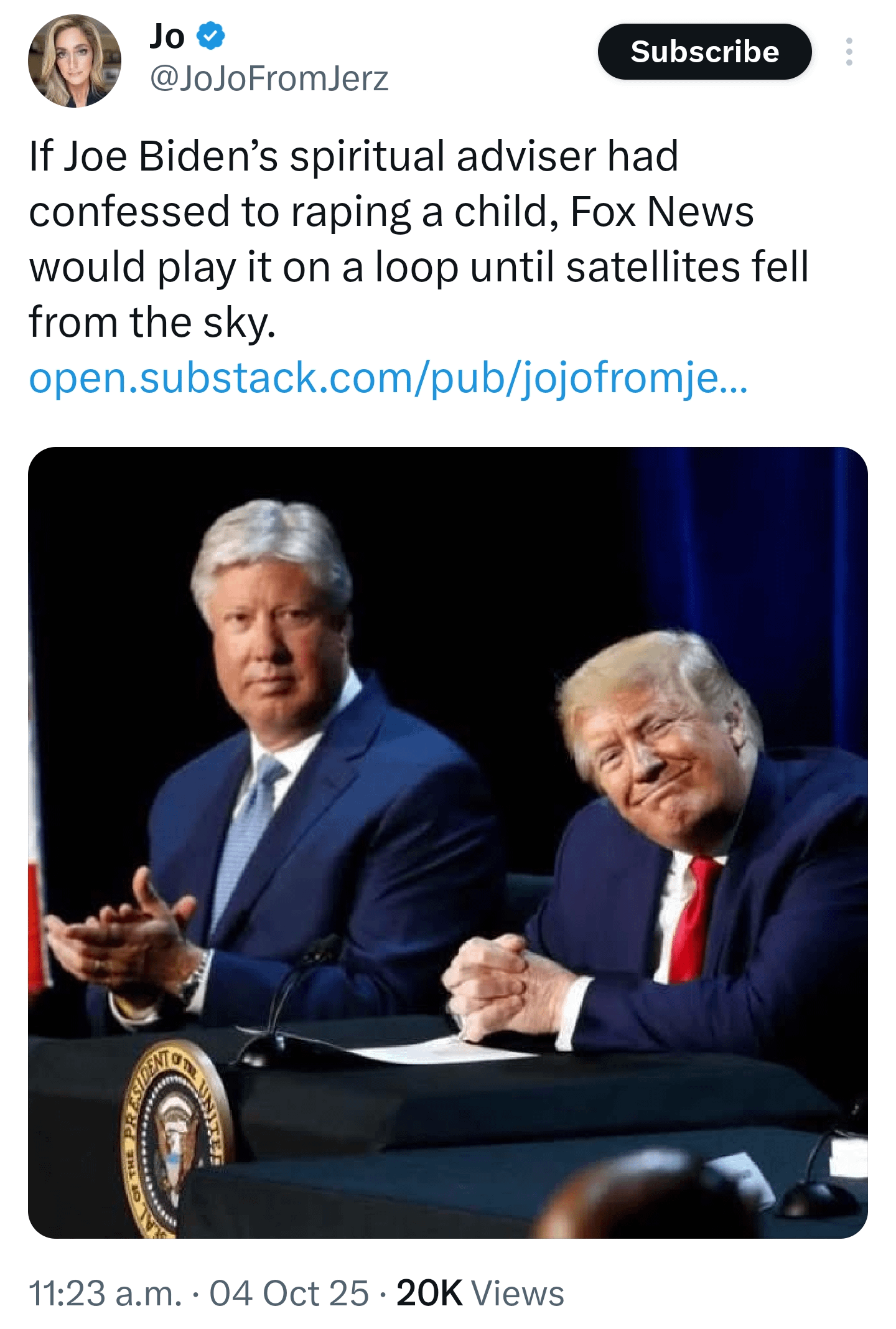This screenshot has height=1329, width=896.
Task: Open the open.substack.com link
Action: pos(388,378)
